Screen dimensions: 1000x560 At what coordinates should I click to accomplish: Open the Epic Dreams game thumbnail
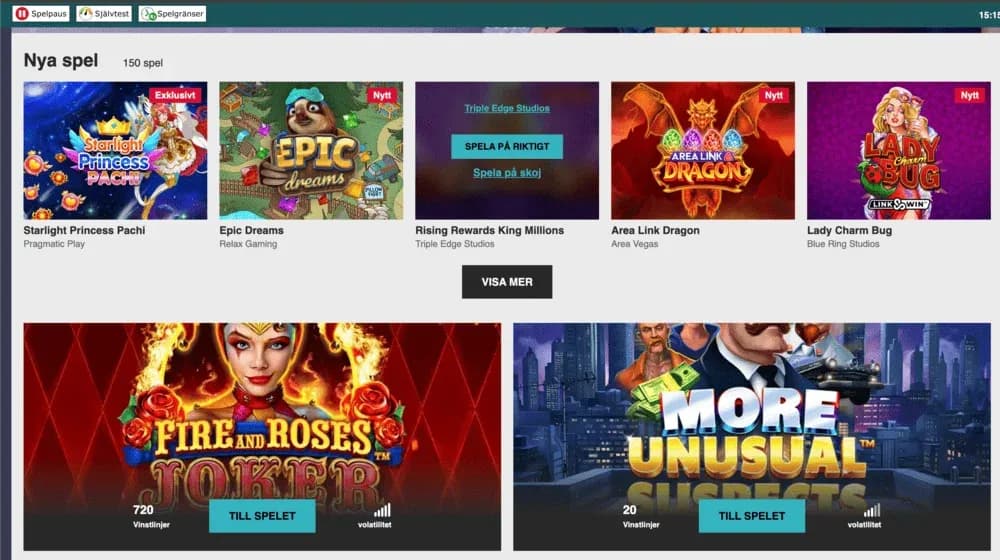[x=311, y=151]
